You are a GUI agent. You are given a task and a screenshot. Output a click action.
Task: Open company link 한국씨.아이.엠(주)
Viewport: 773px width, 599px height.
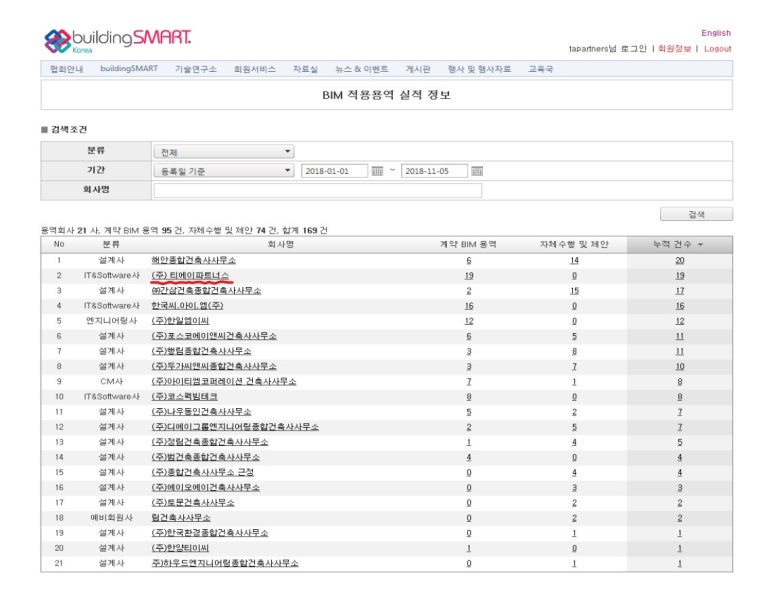pos(187,306)
